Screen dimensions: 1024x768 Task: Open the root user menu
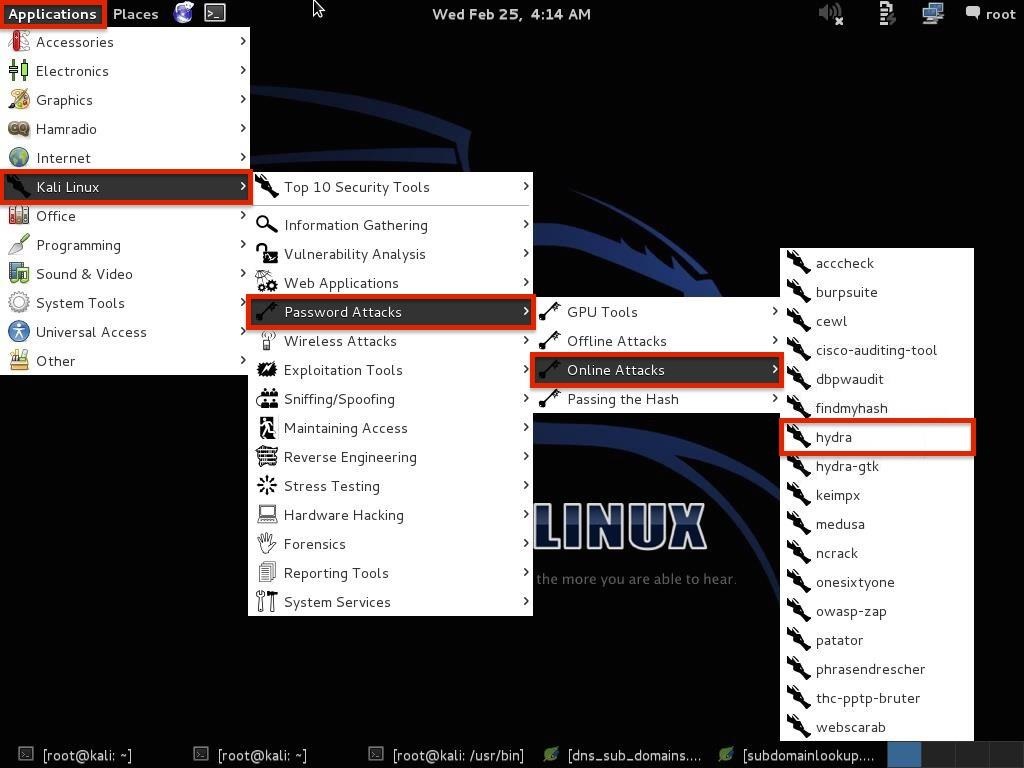(x=990, y=14)
